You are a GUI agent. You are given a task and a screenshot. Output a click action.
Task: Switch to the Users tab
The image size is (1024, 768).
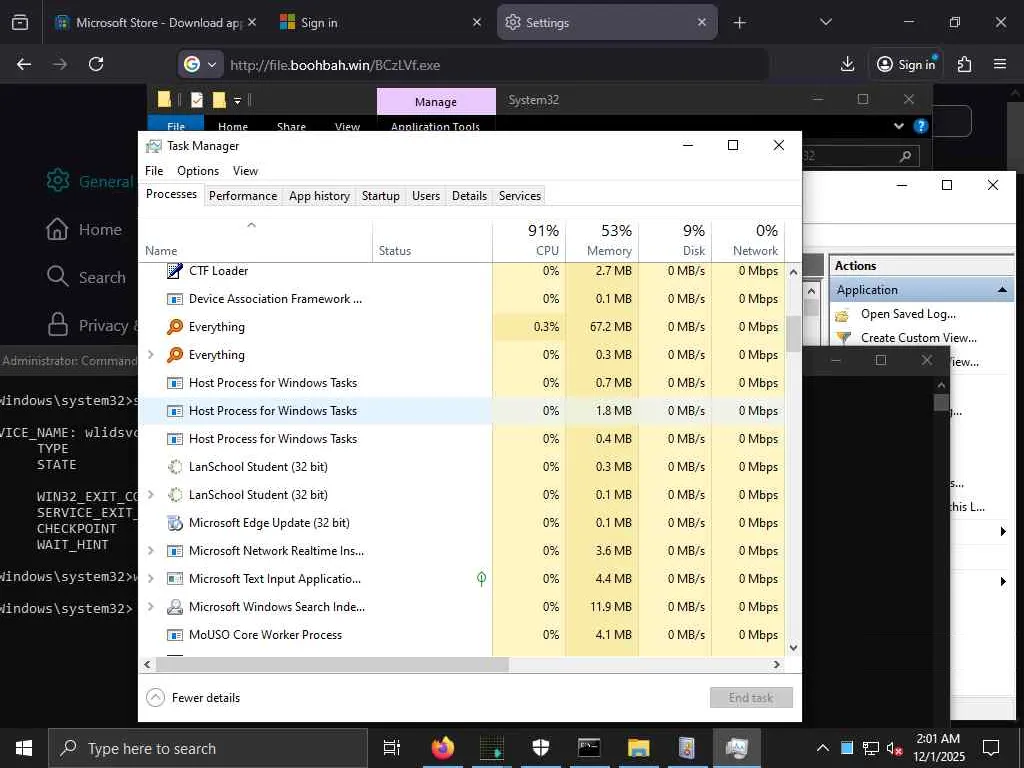426,196
